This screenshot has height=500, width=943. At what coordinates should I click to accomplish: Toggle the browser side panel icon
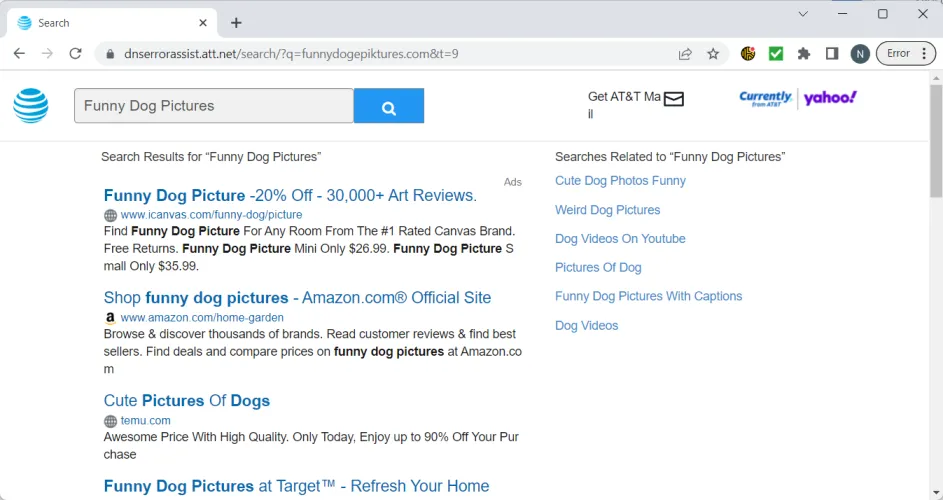point(831,54)
